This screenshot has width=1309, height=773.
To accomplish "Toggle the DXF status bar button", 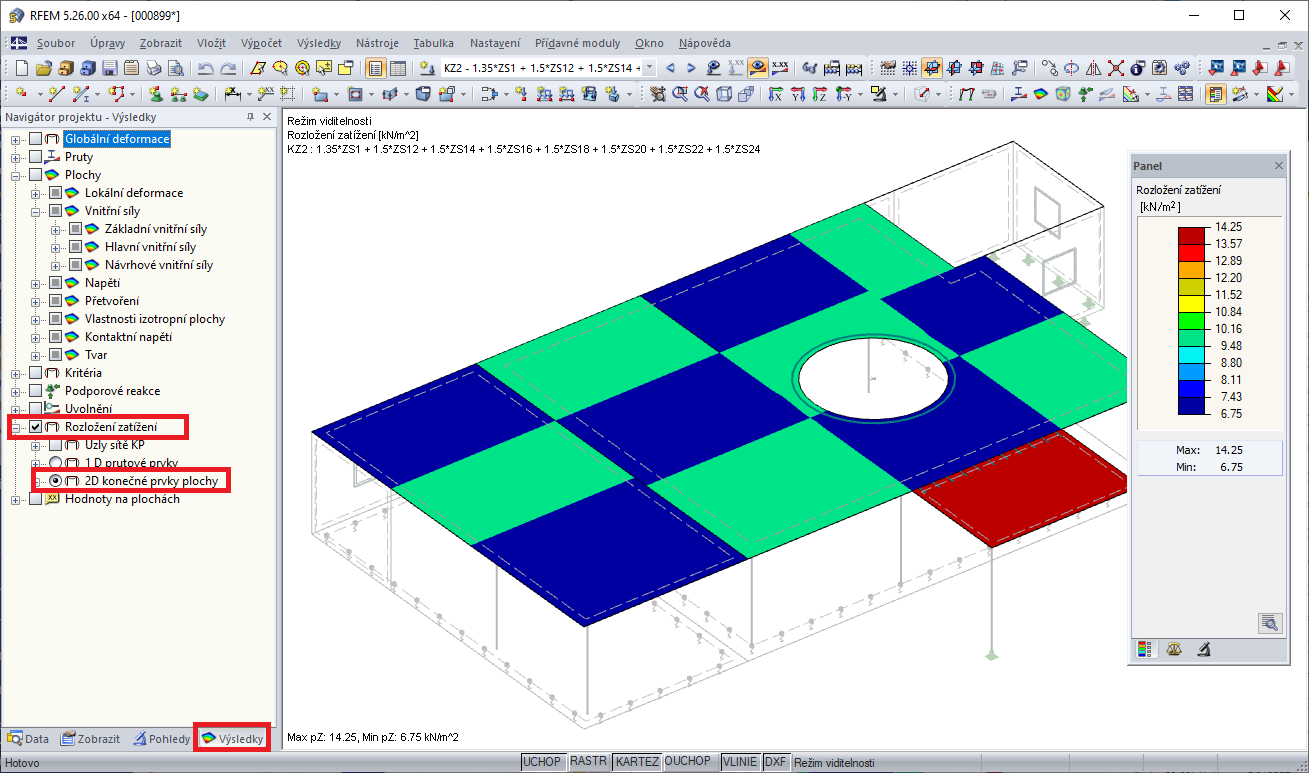I will (775, 762).
